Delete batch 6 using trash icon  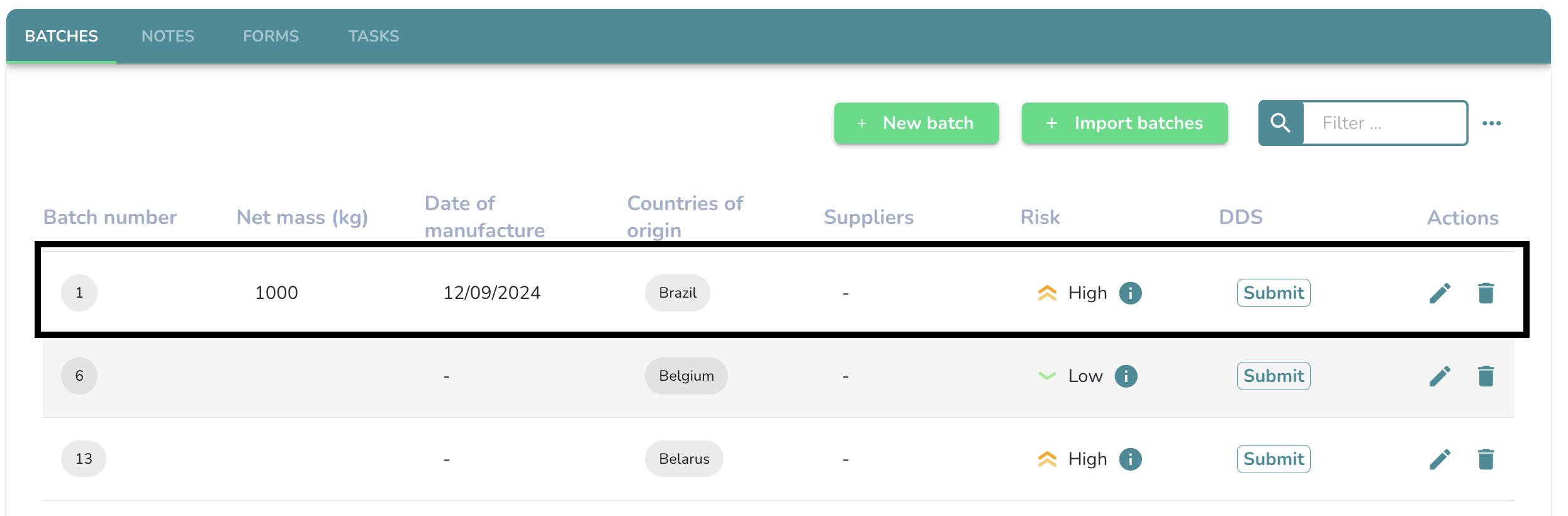coord(1486,376)
